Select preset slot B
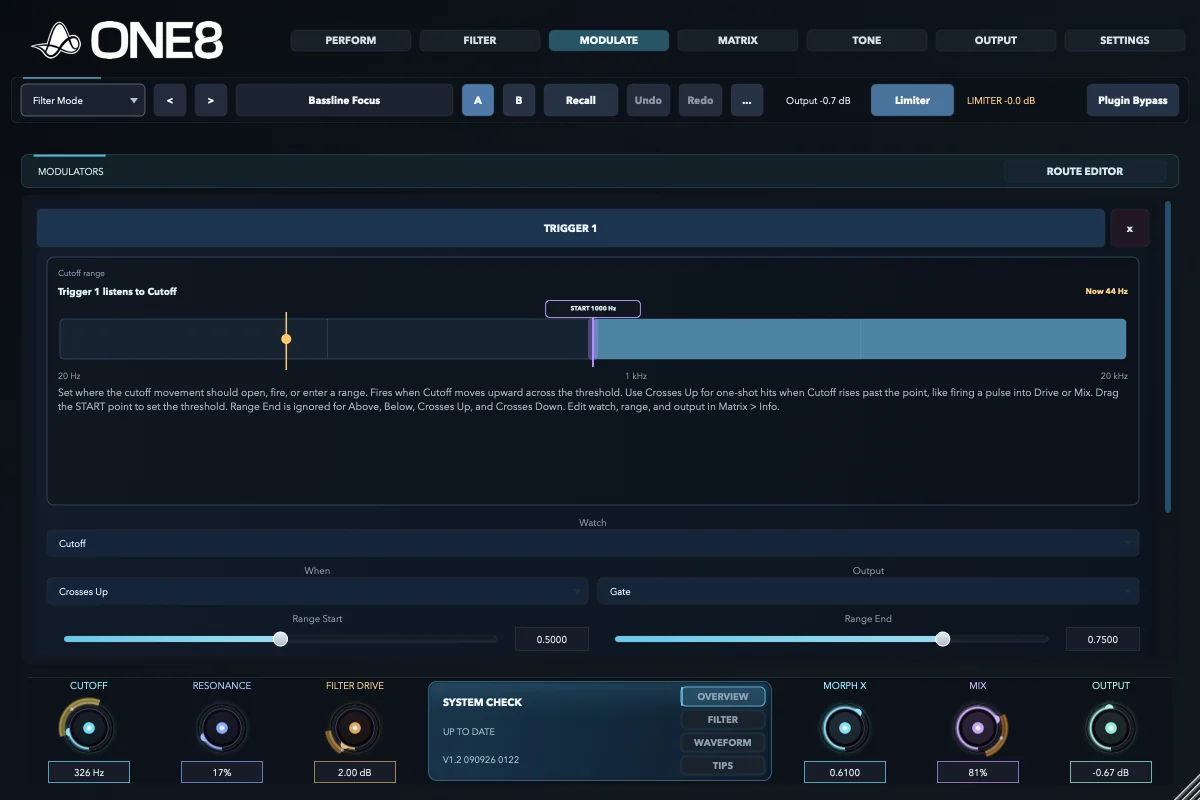The height and width of the screenshot is (800, 1200). click(x=519, y=100)
